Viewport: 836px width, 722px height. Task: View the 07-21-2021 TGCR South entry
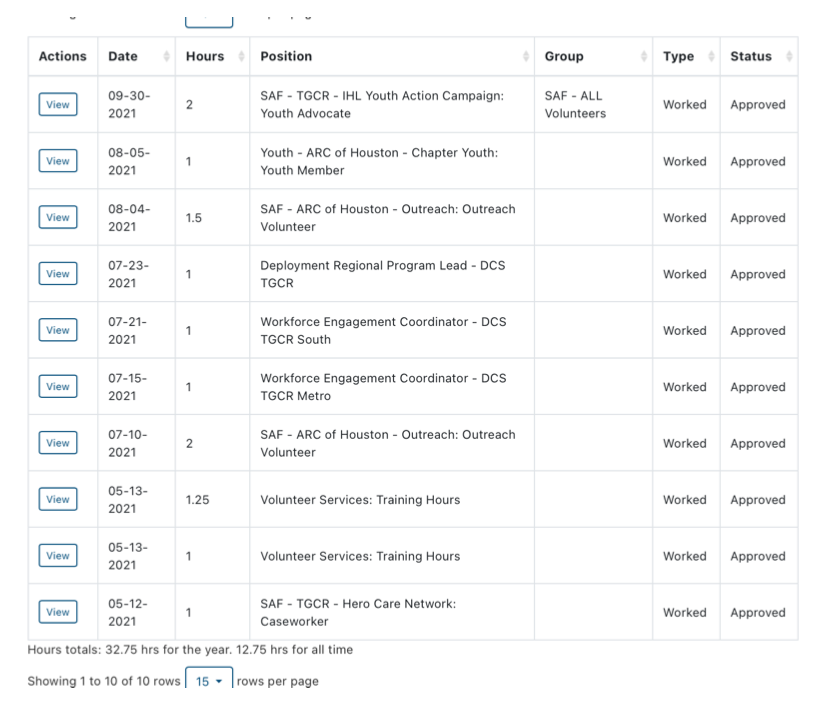click(58, 330)
